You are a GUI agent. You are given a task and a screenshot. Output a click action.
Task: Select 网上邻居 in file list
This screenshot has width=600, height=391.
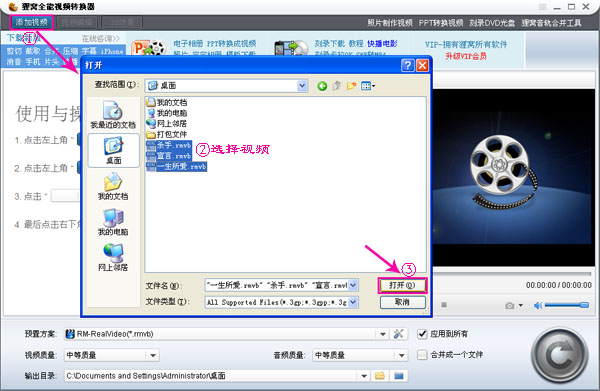tap(167, 124)
